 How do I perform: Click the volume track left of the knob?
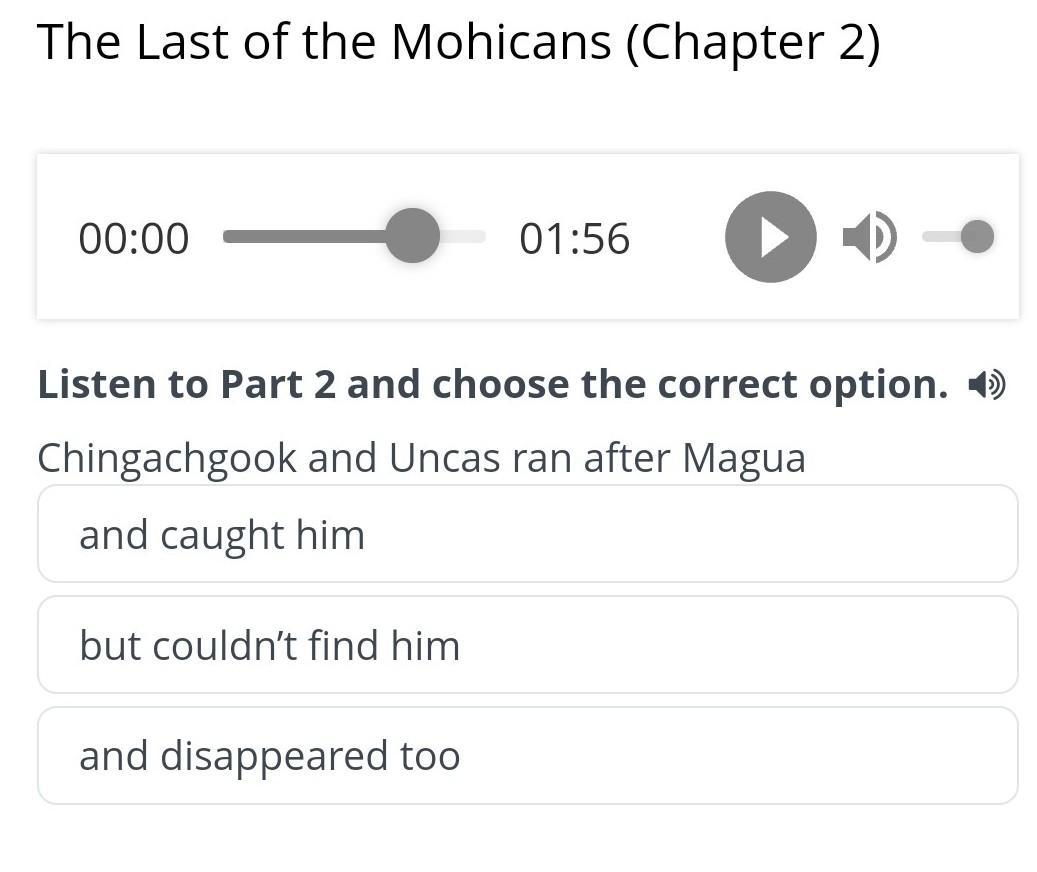[938, 237]
